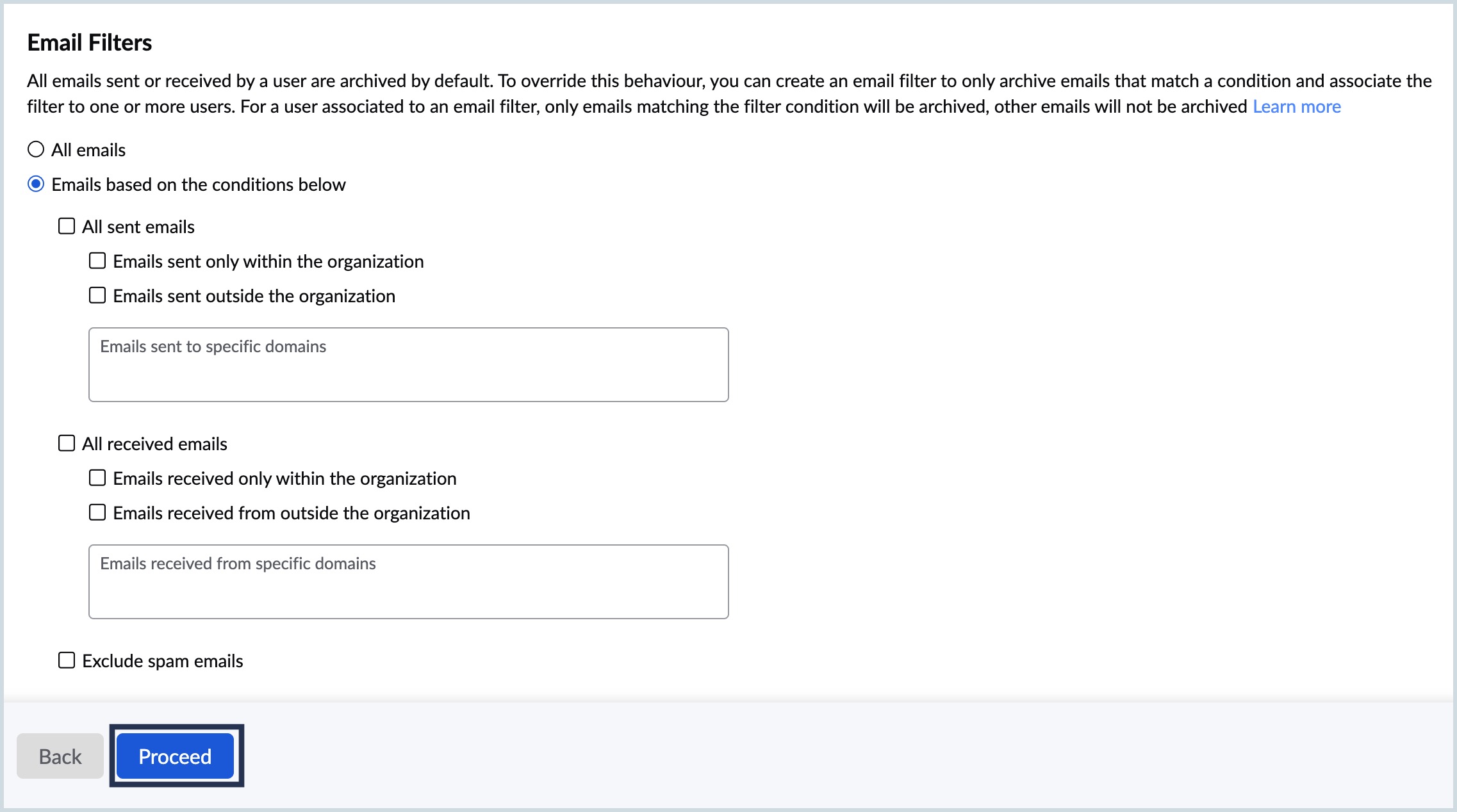Enable the All sent emails checkbox
Screen dimensions: 1457x812
(67, 226)
